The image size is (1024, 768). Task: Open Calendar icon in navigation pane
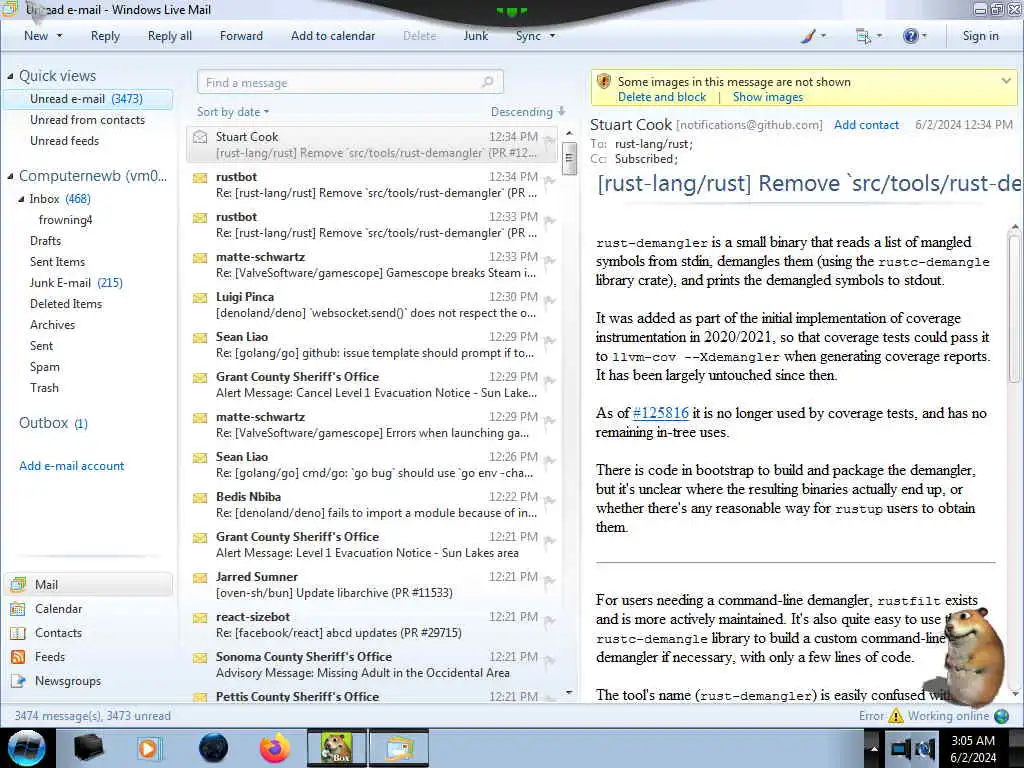click(x=18, y=609)
